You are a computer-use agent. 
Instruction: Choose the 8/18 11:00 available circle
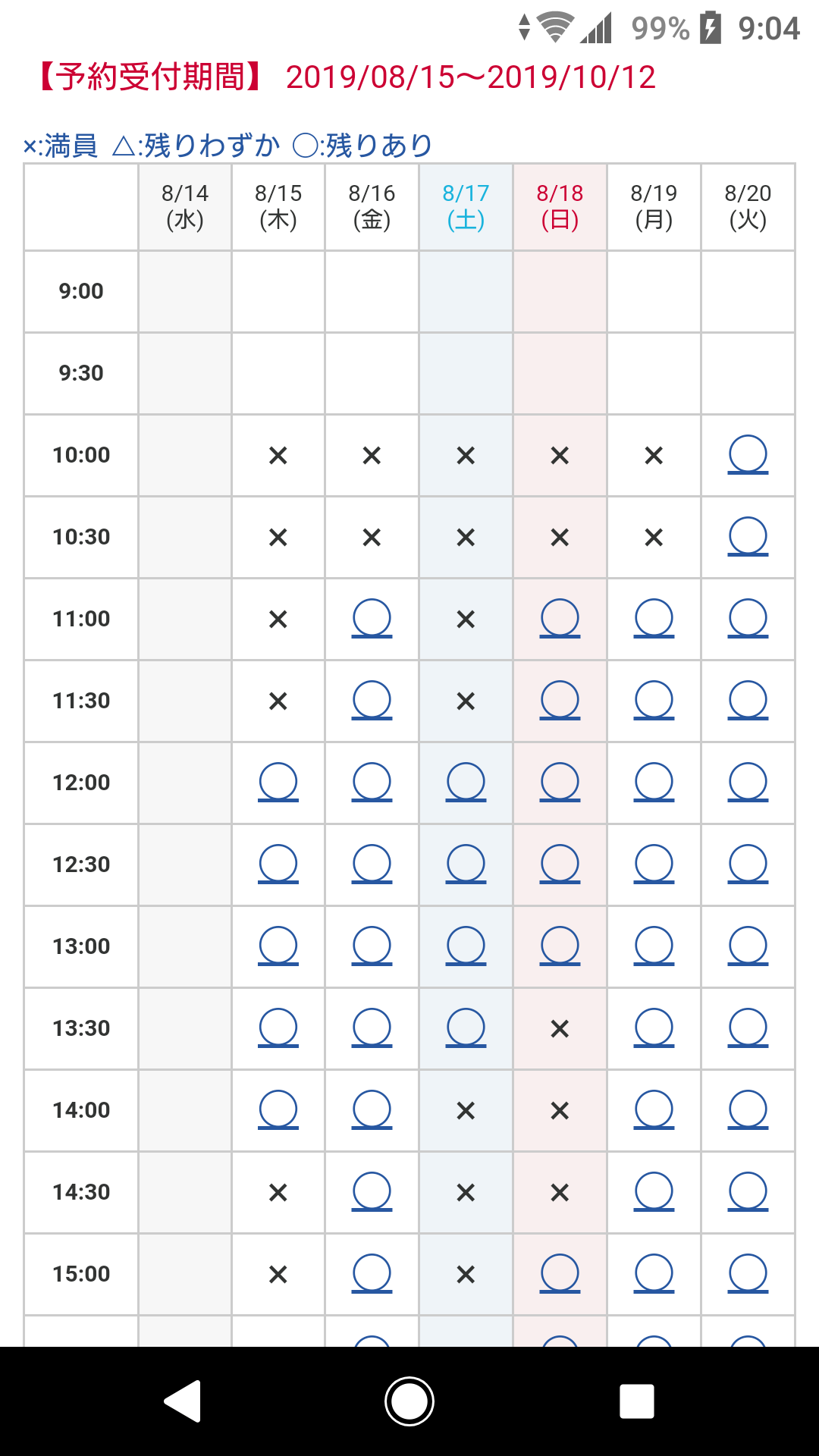tap(560, 619)
